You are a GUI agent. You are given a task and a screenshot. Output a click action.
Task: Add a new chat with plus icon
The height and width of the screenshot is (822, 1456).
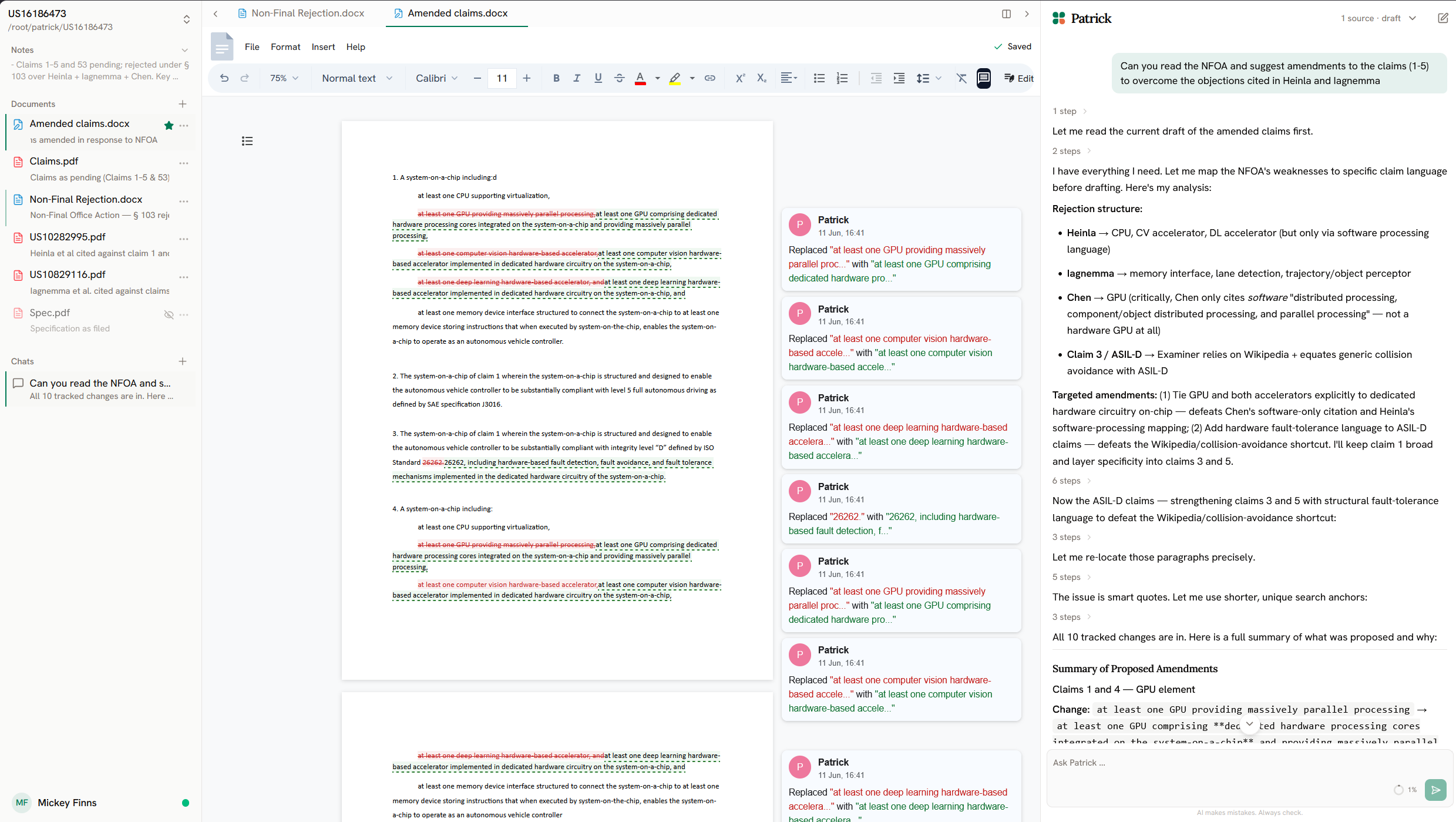pyautogui.click(x=183, y=361)
